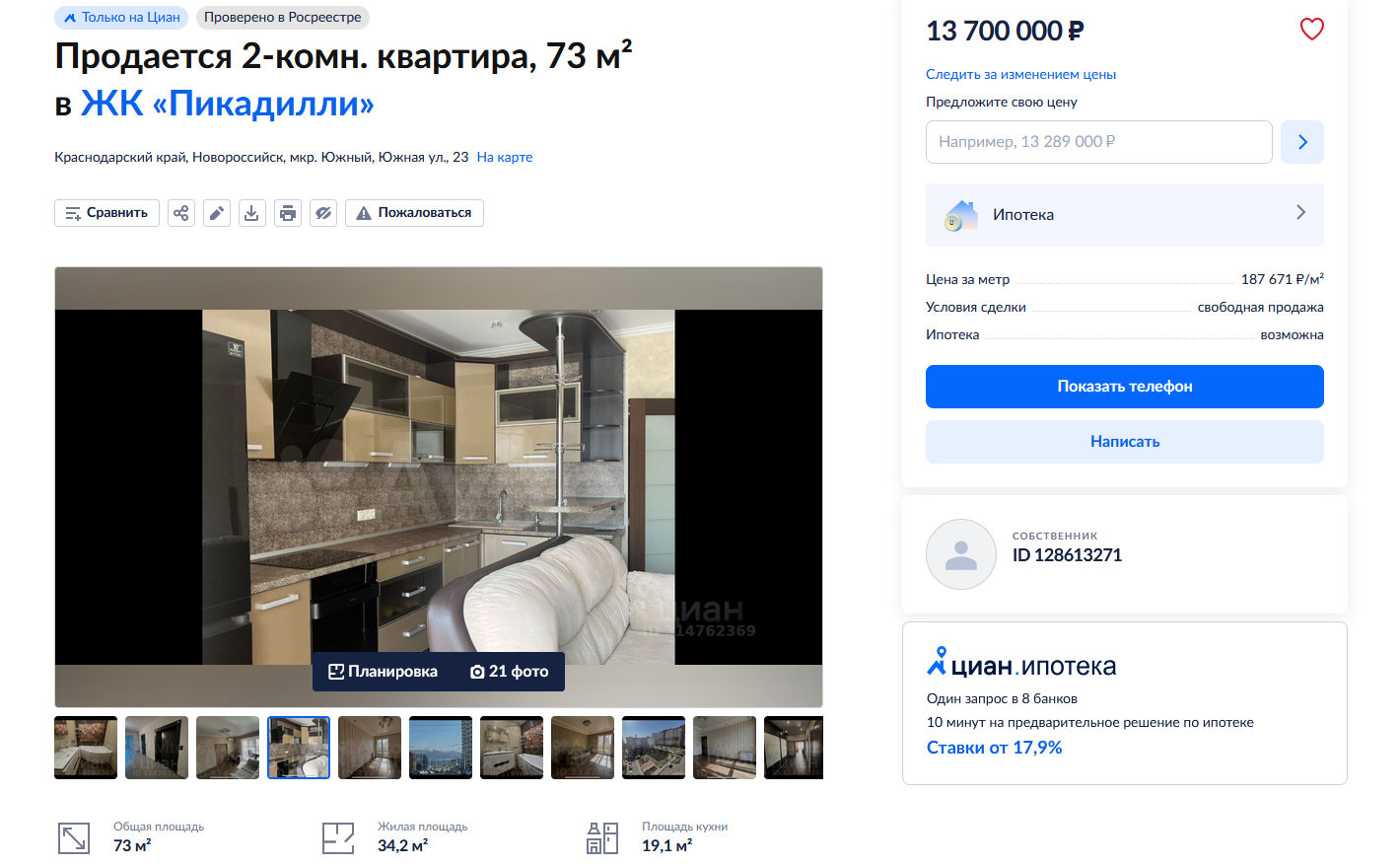Viewport: 1400px width, 866px height.
Task: Open the Ставки от 17,9% mortgage link
Action: click(994, 748)
